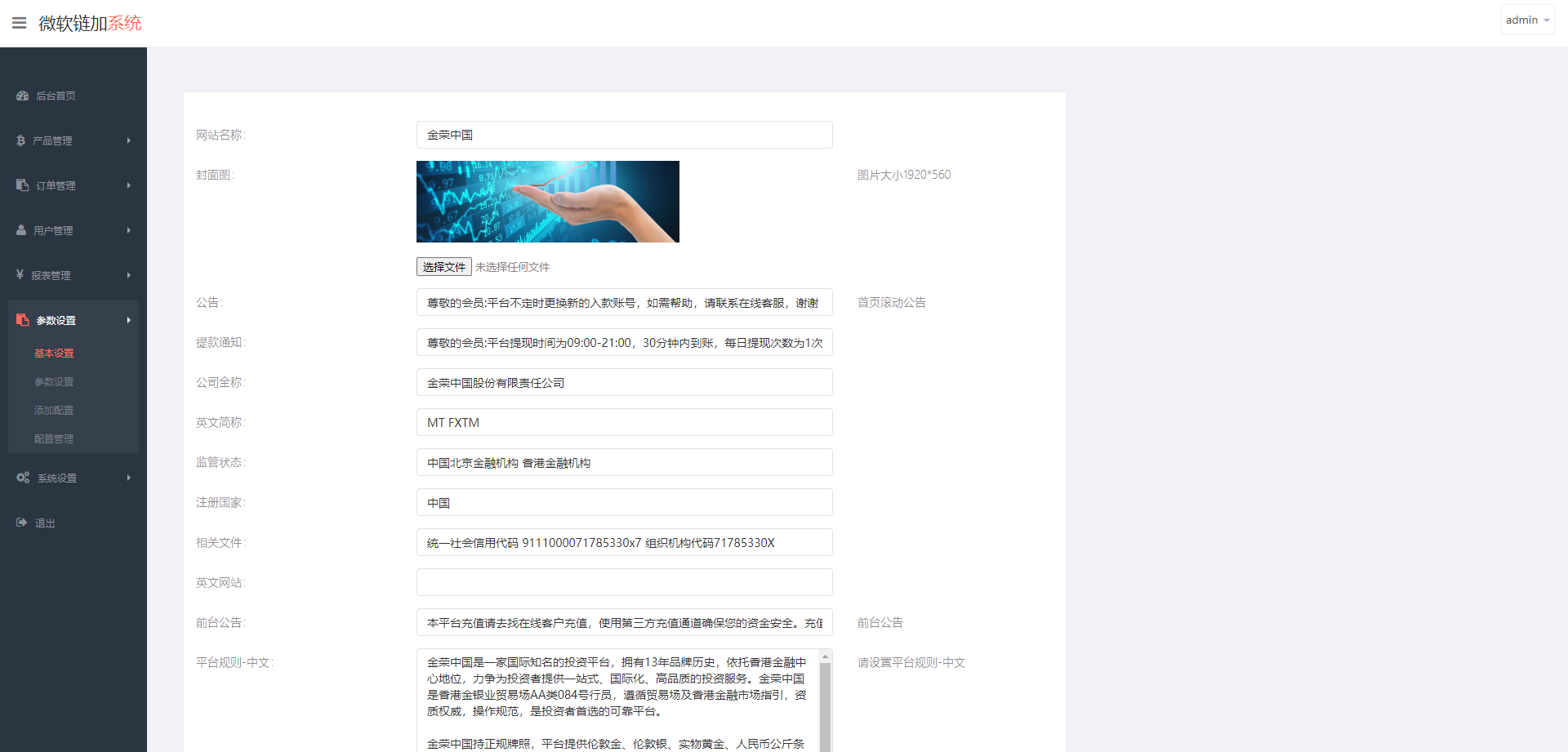Viewport: 1568px width, 752px height.
Task: Expand the admin account dropdown
Action: (1526, 19)
